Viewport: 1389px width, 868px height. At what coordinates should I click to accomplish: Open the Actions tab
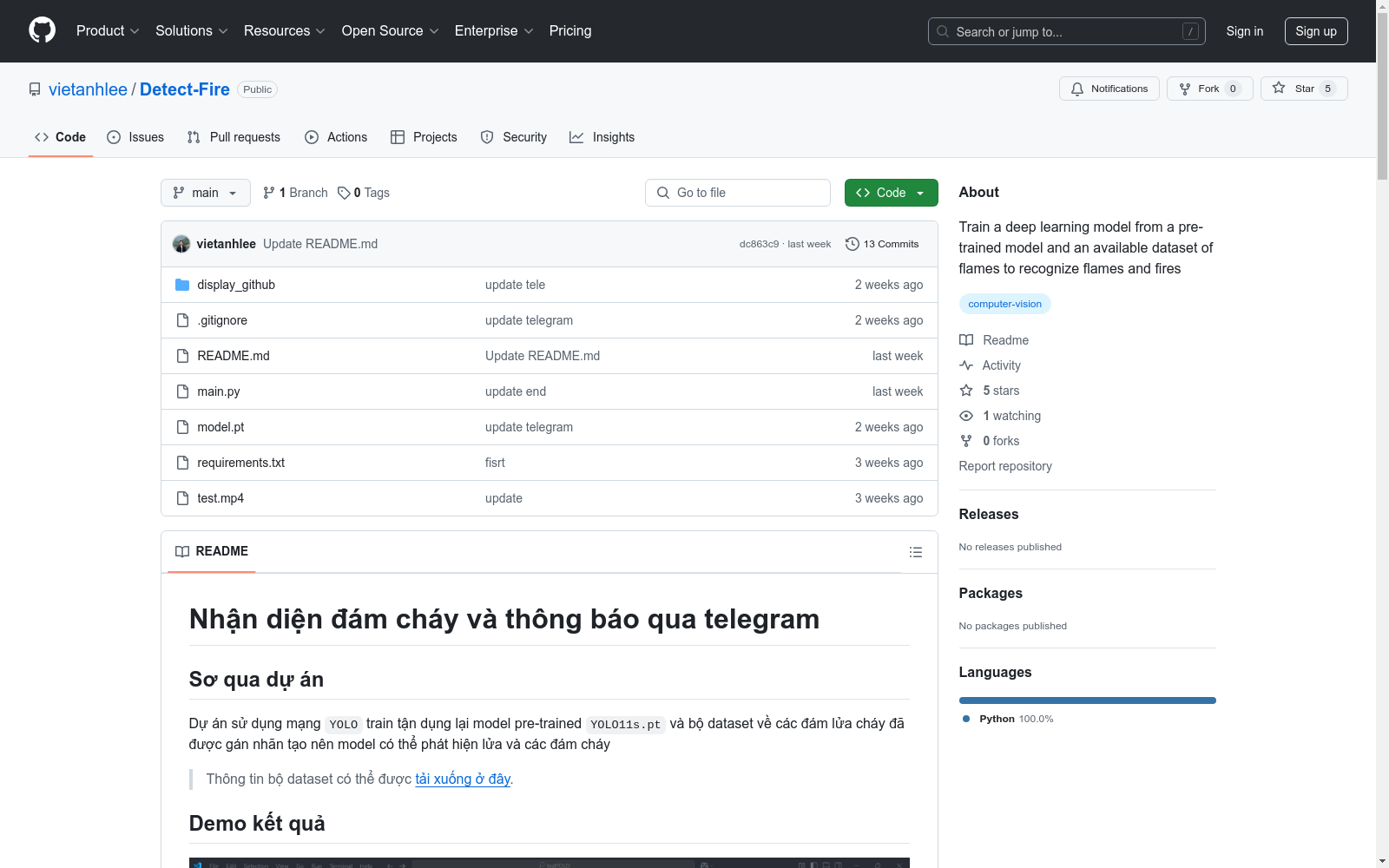point(336,137)
